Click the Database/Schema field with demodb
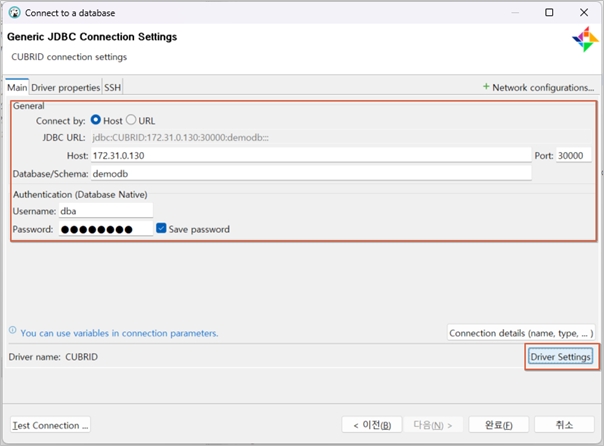The image size is (604, 446). point(311,174)
